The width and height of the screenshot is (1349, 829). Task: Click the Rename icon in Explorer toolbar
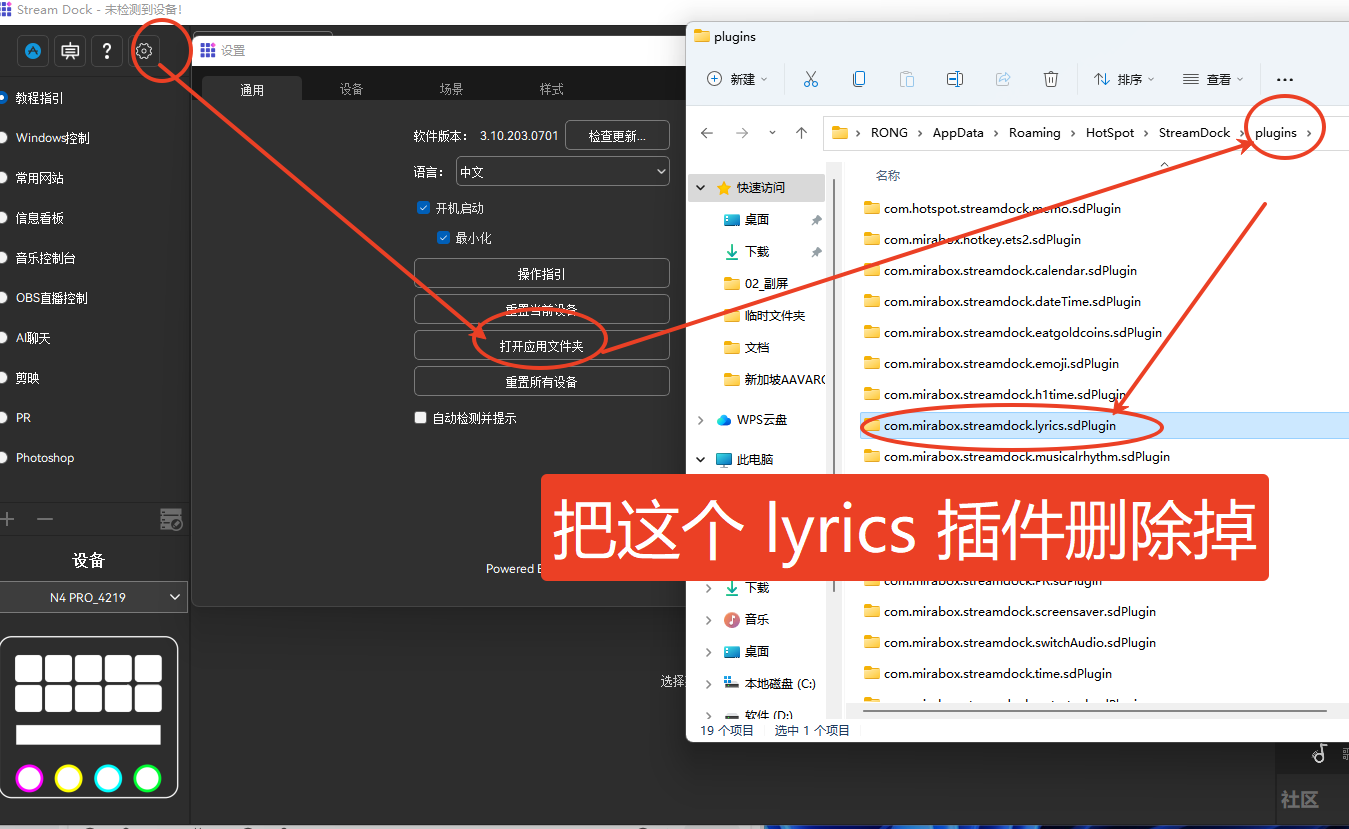click(955, 79)
